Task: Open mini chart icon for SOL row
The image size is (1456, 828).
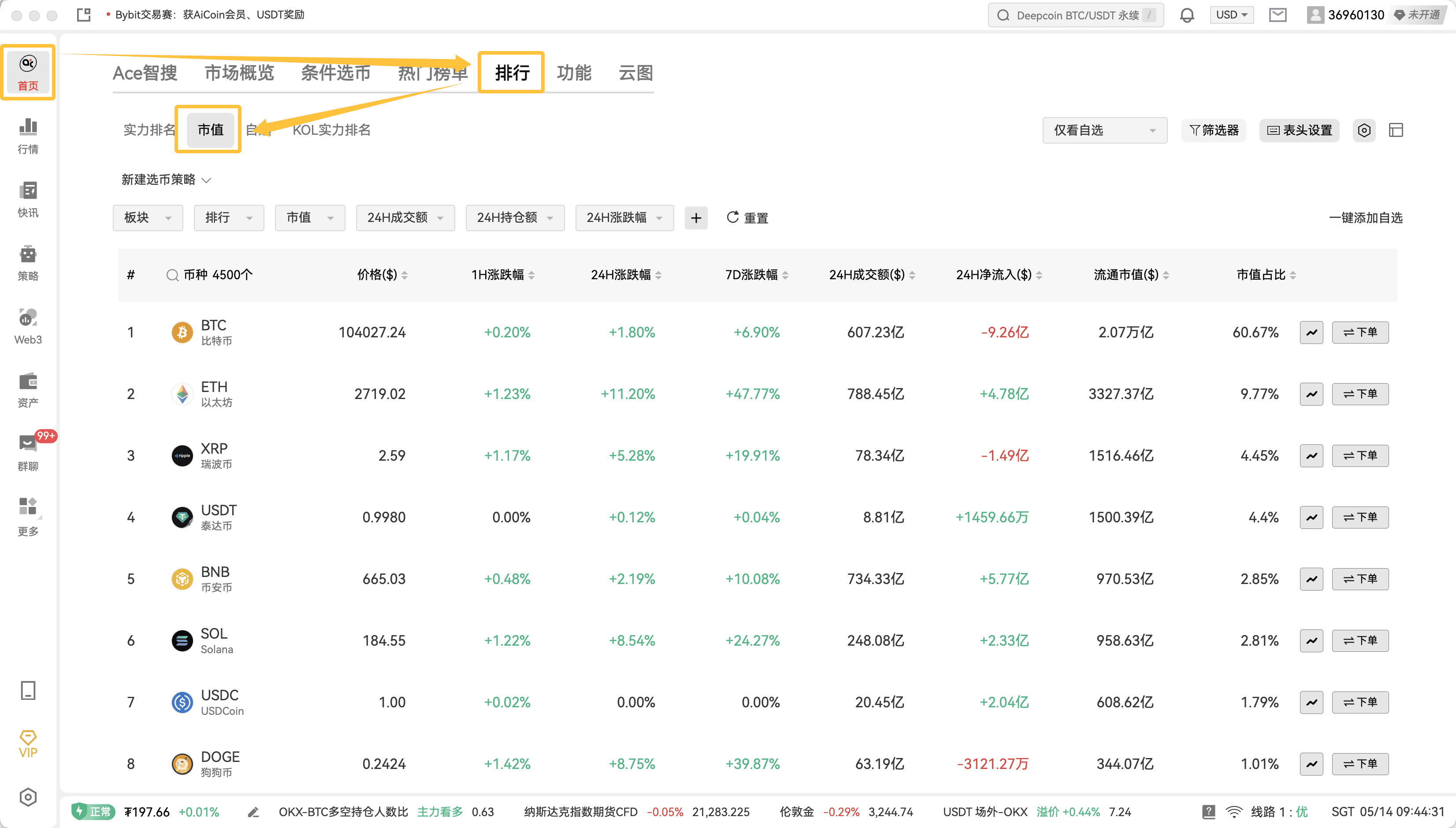Action: [1311, 640]
